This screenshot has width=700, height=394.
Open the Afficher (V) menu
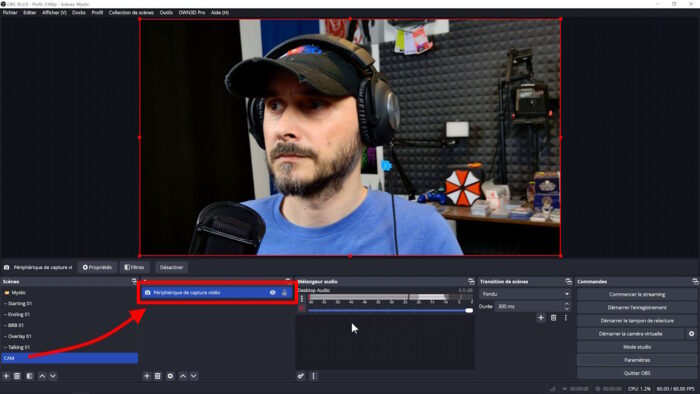54,12
